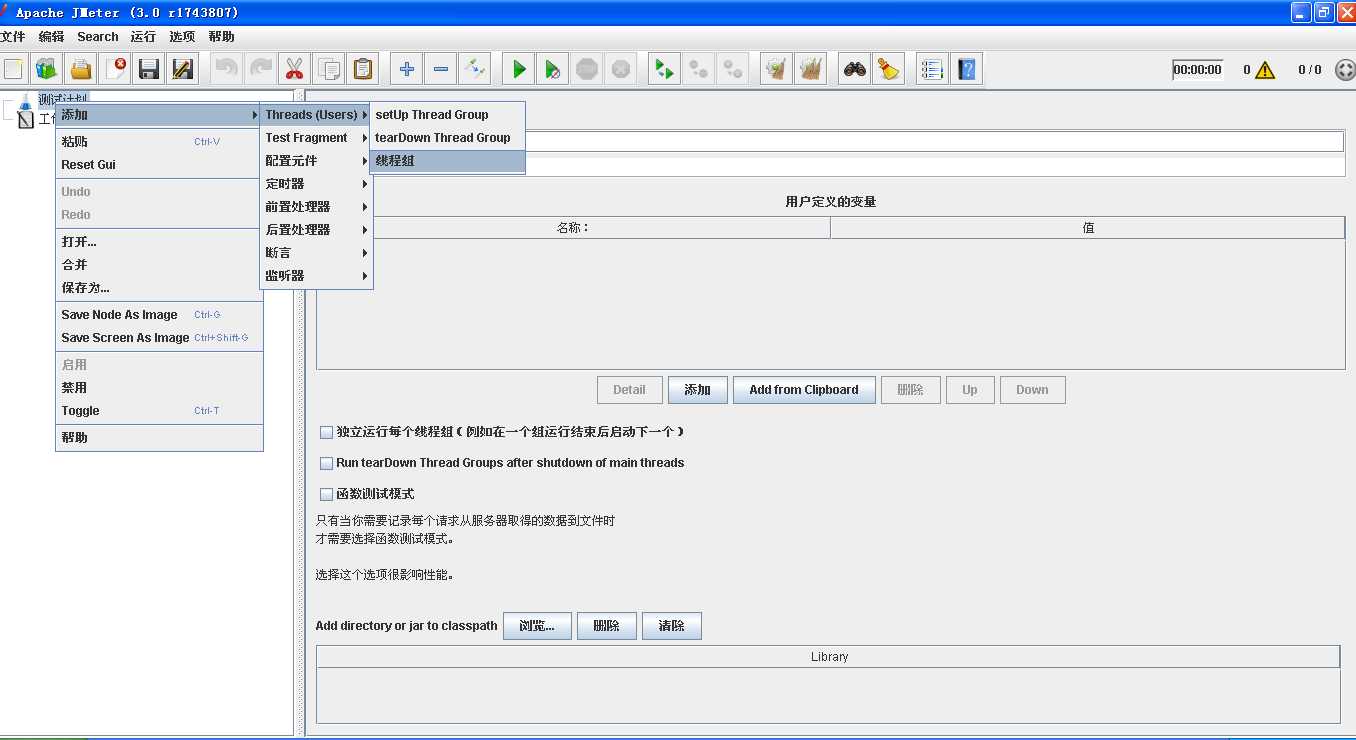The width and height of the screenshot is (1356, 740).
Task: Expand all nodes with plus icon
Action: pyautogui.click(x=406, y=69)
